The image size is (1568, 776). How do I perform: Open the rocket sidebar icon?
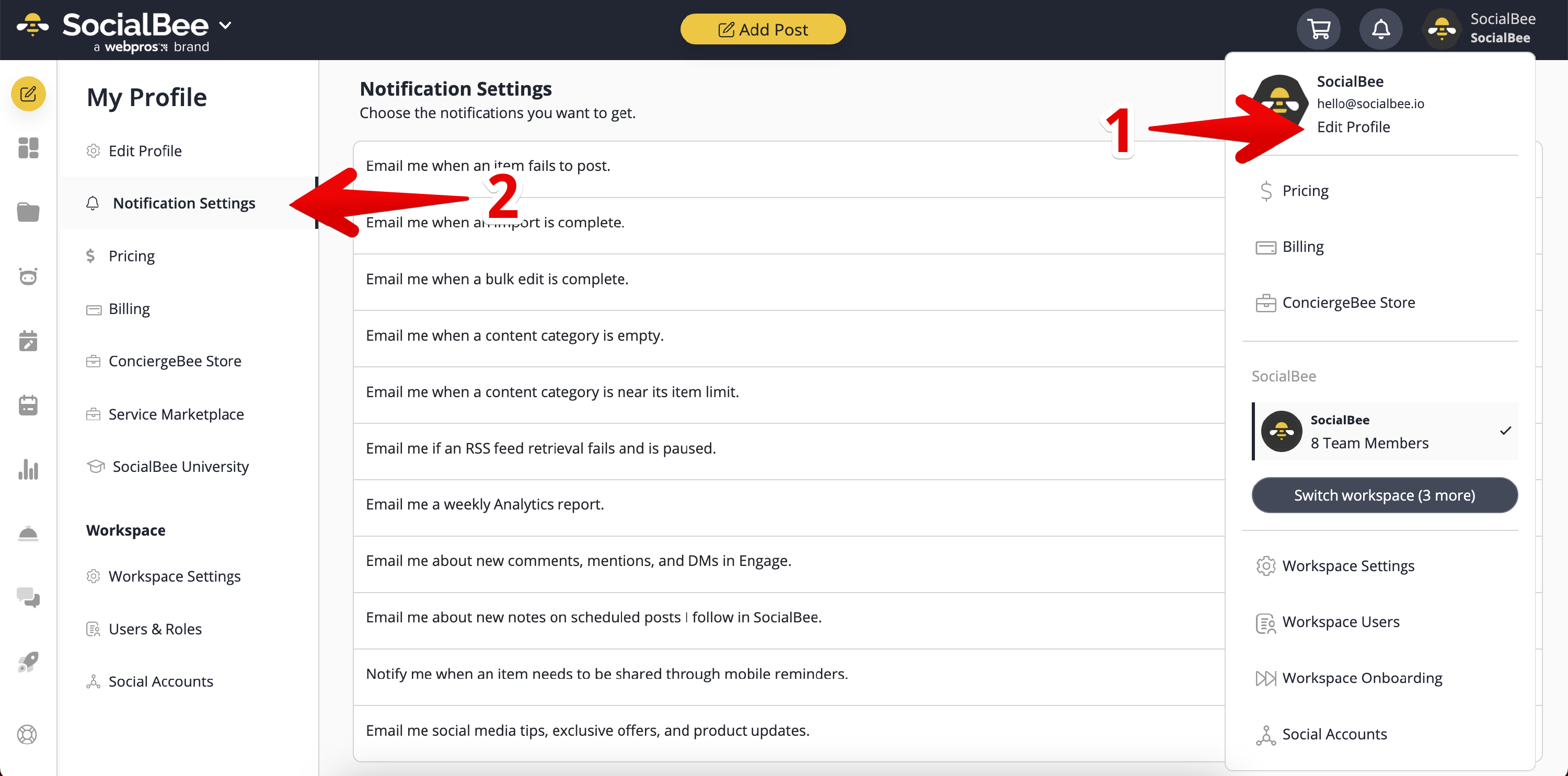tap(28, 662)
